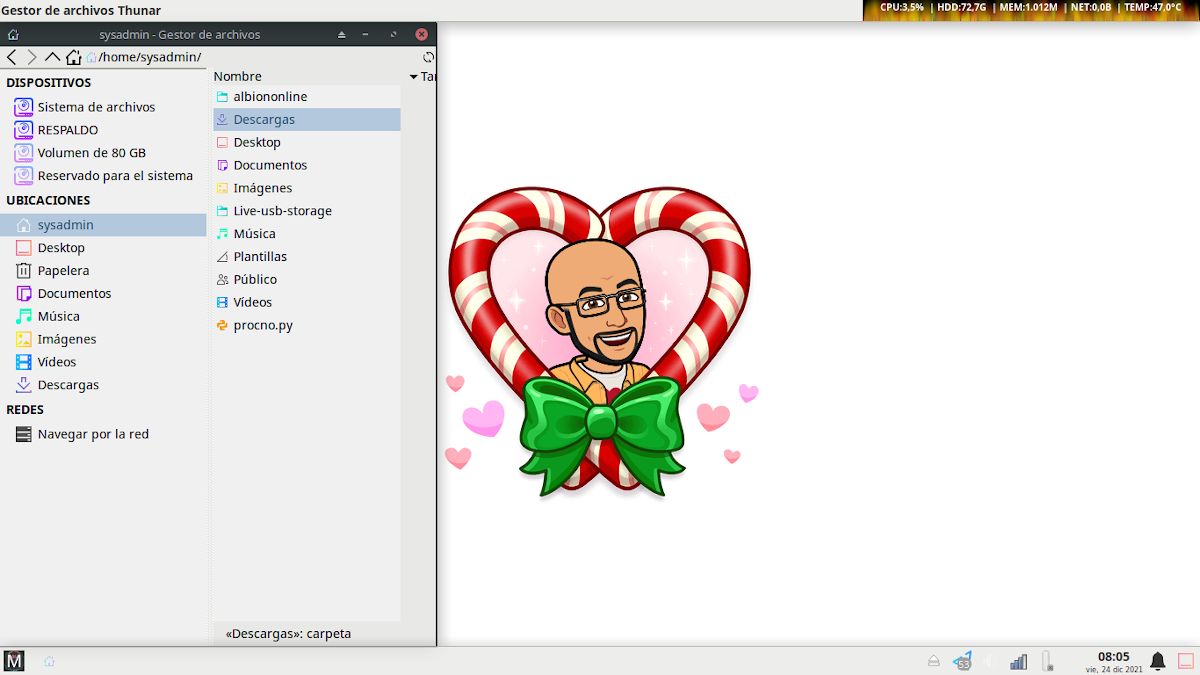This screenshot has width=1200, height=675.
Task: Click the home icon in the toolbar
Action: coord(73,57)
